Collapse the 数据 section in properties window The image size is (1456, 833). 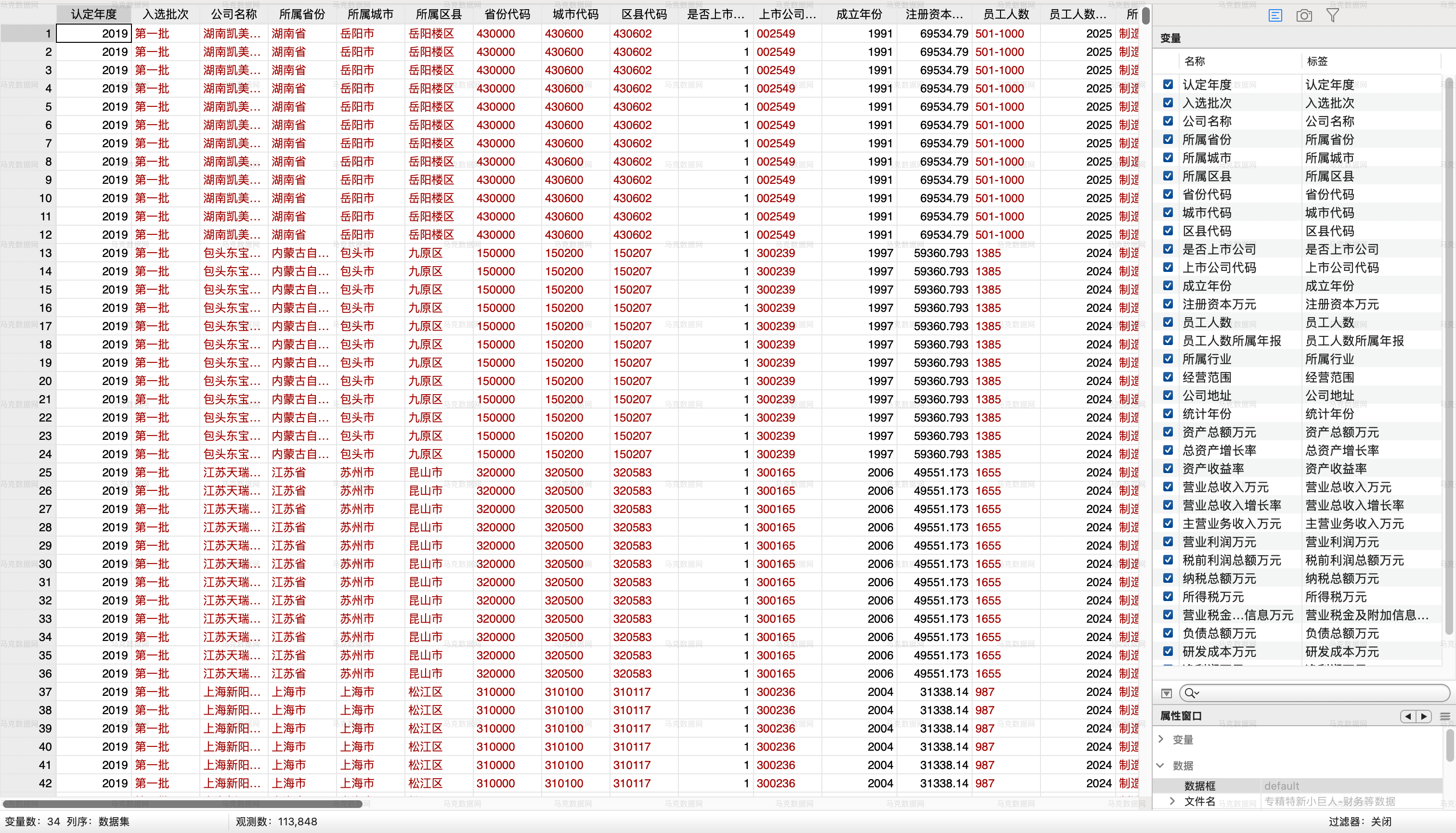1161,766
